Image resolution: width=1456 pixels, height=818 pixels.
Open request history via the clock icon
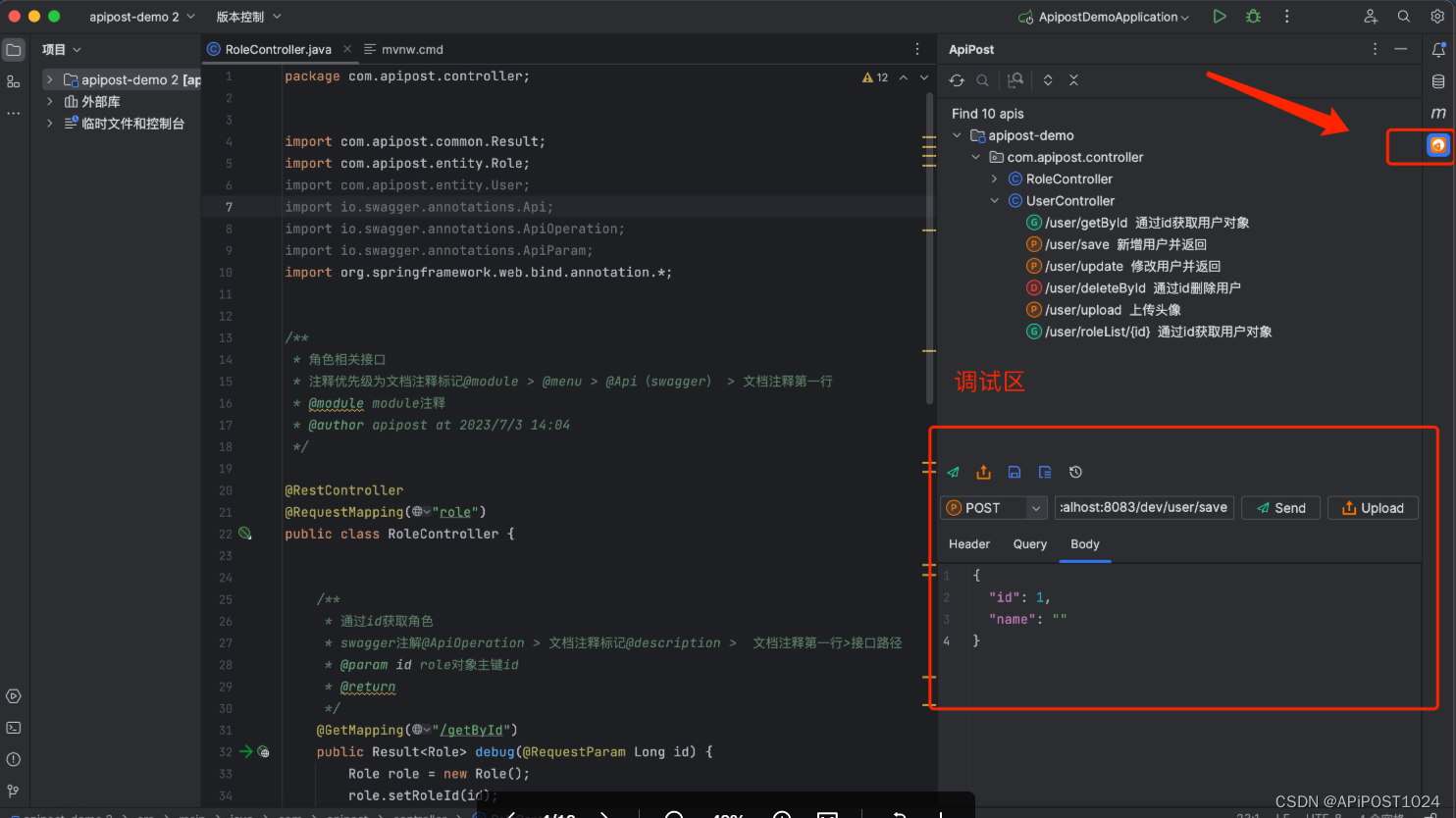click(x=1075, y=472)
